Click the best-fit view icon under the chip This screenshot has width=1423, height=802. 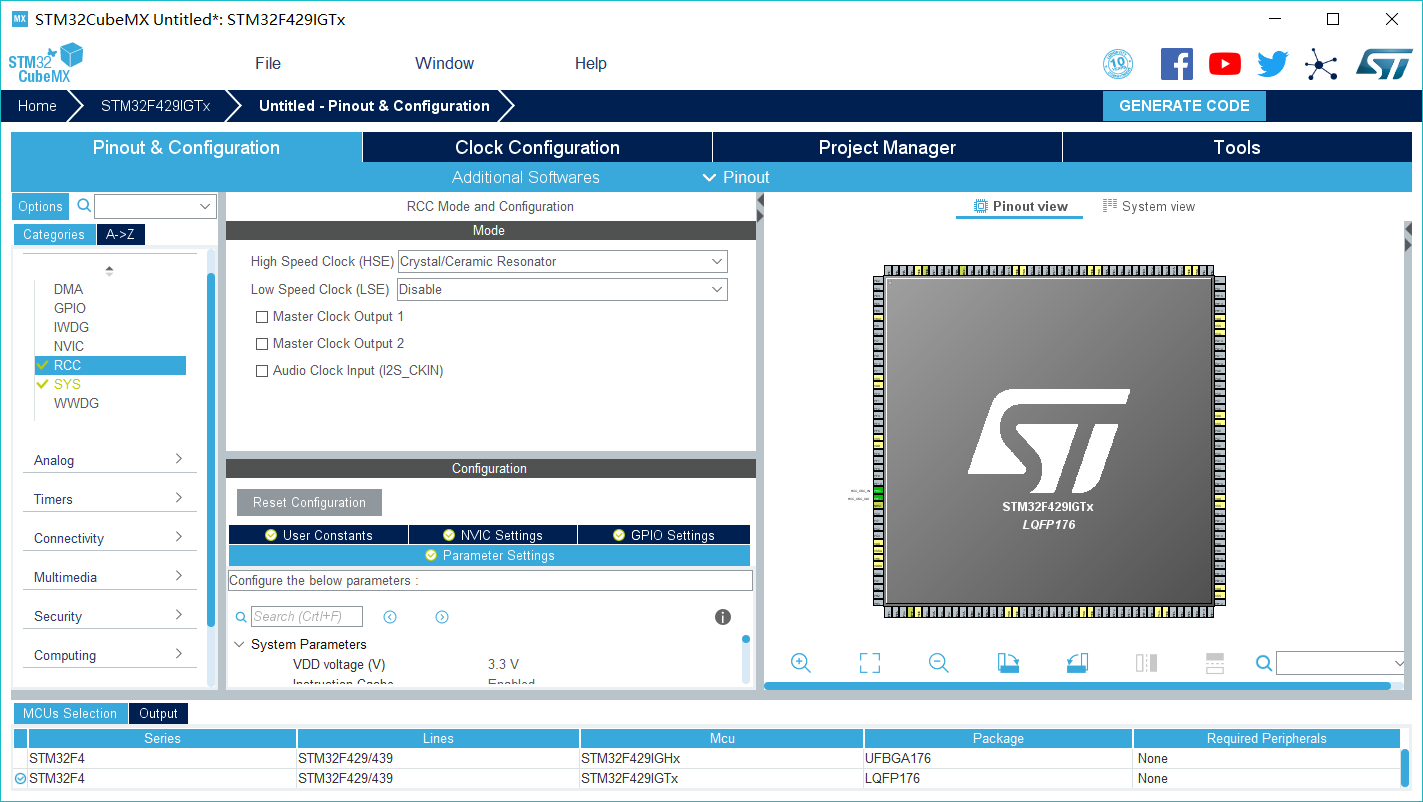(x=869, y=663)
